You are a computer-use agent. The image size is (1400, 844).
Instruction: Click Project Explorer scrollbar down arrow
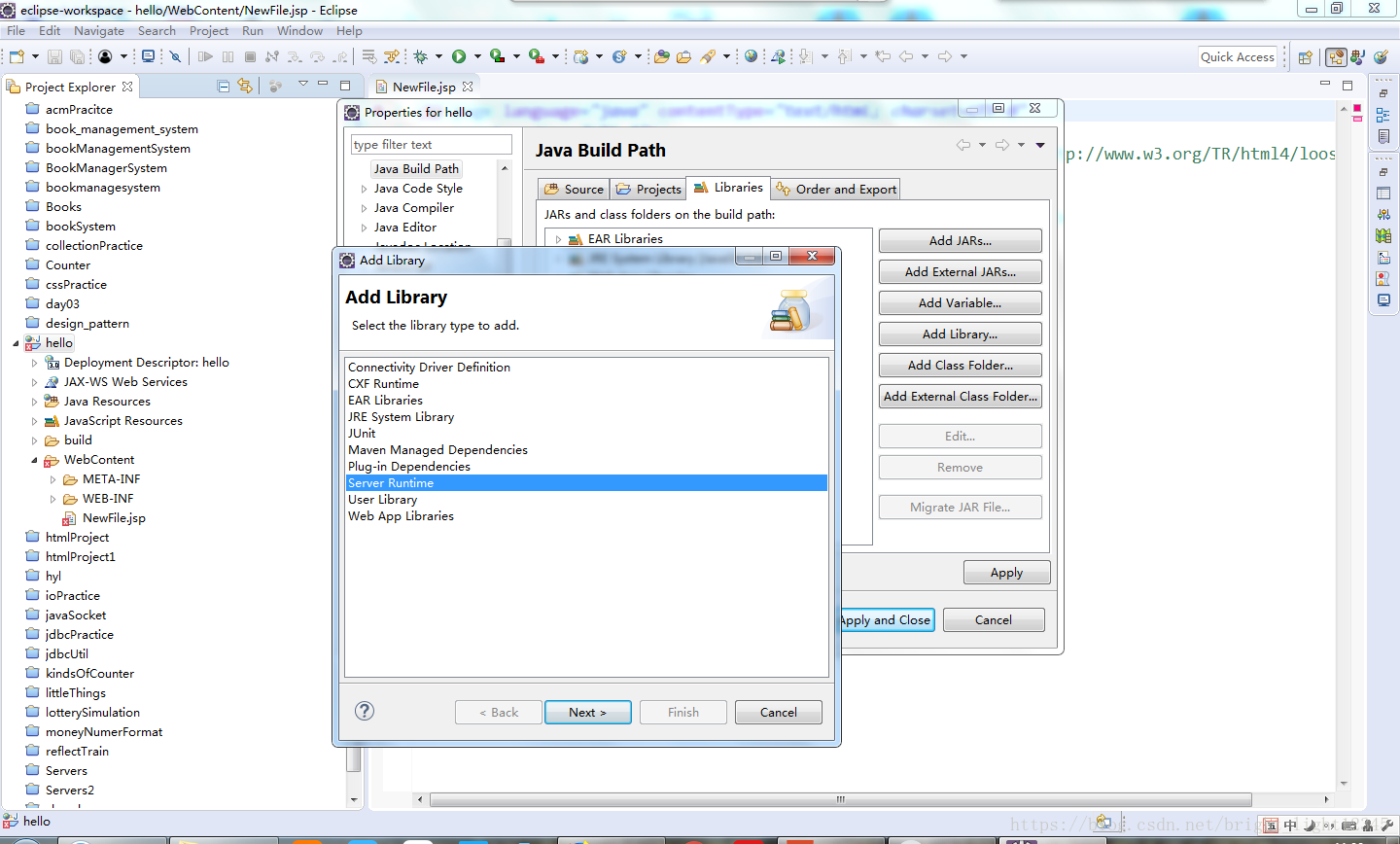click(354, 799)
